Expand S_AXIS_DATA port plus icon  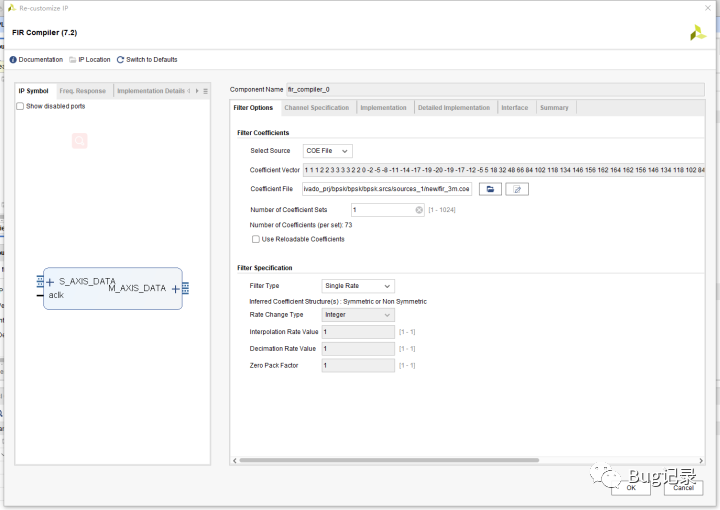50,282
